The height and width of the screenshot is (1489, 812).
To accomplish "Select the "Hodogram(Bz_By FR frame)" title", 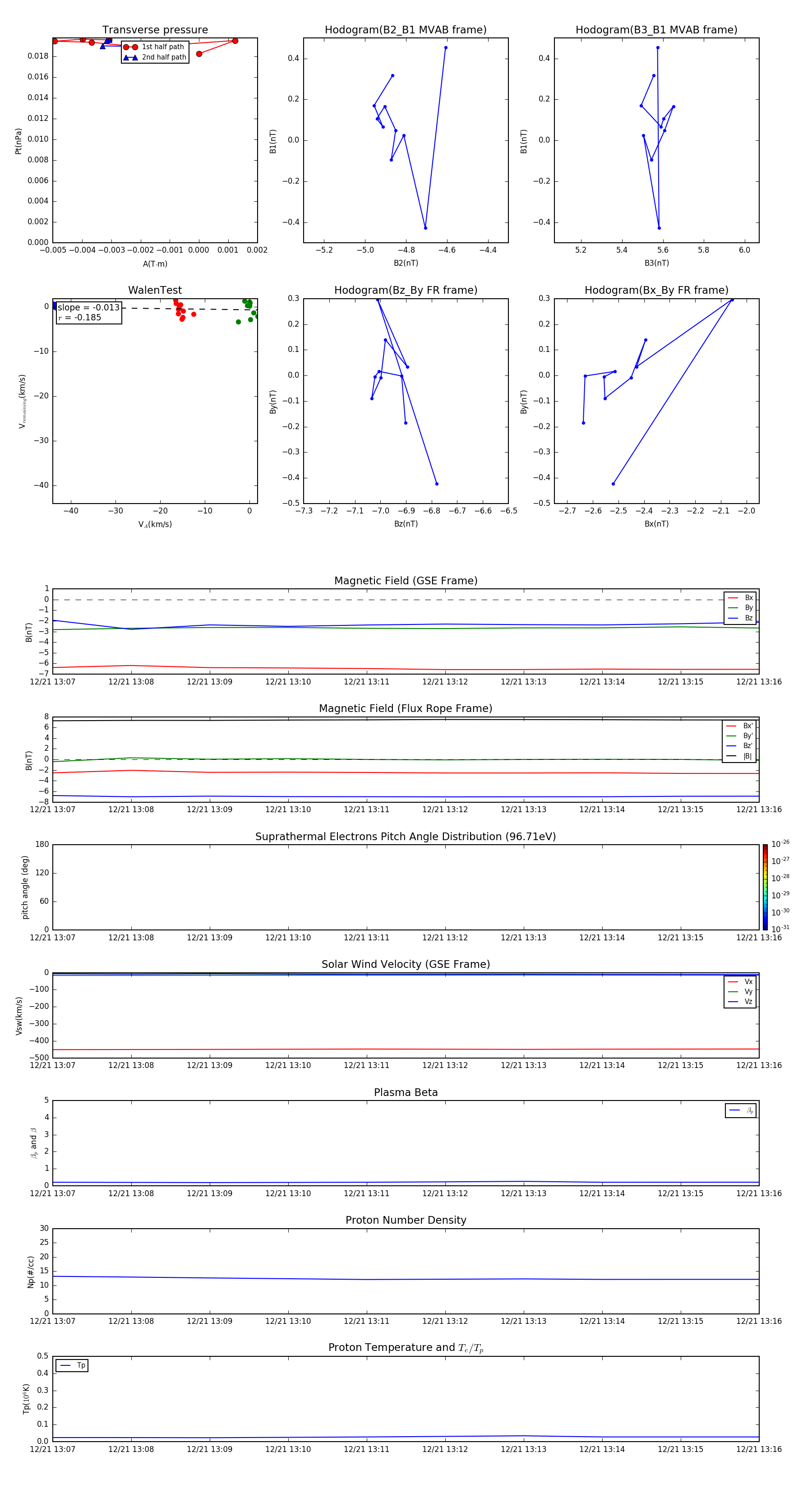I will click(406, 290).
